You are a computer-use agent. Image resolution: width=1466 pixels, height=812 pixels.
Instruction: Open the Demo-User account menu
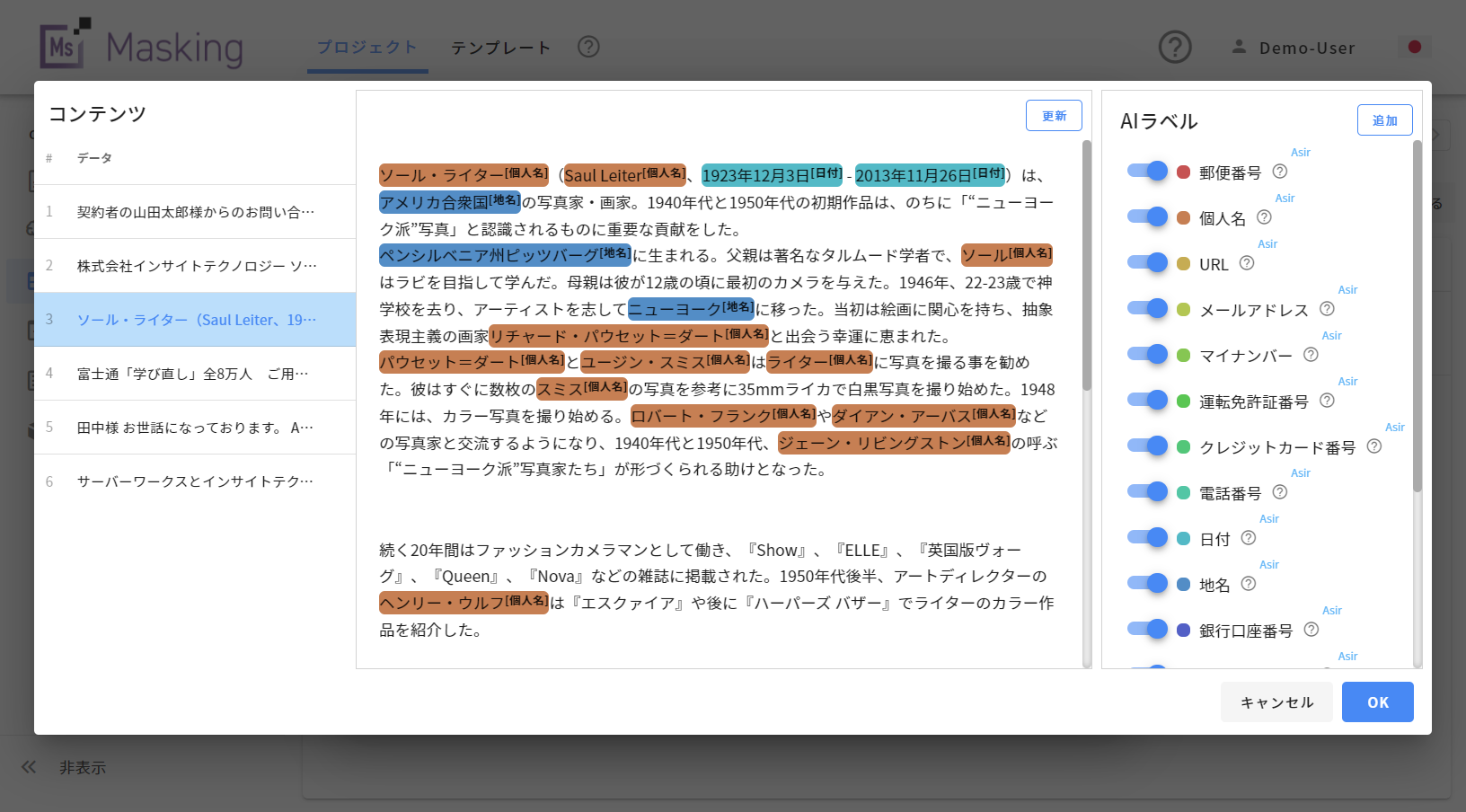(1293, 48)
